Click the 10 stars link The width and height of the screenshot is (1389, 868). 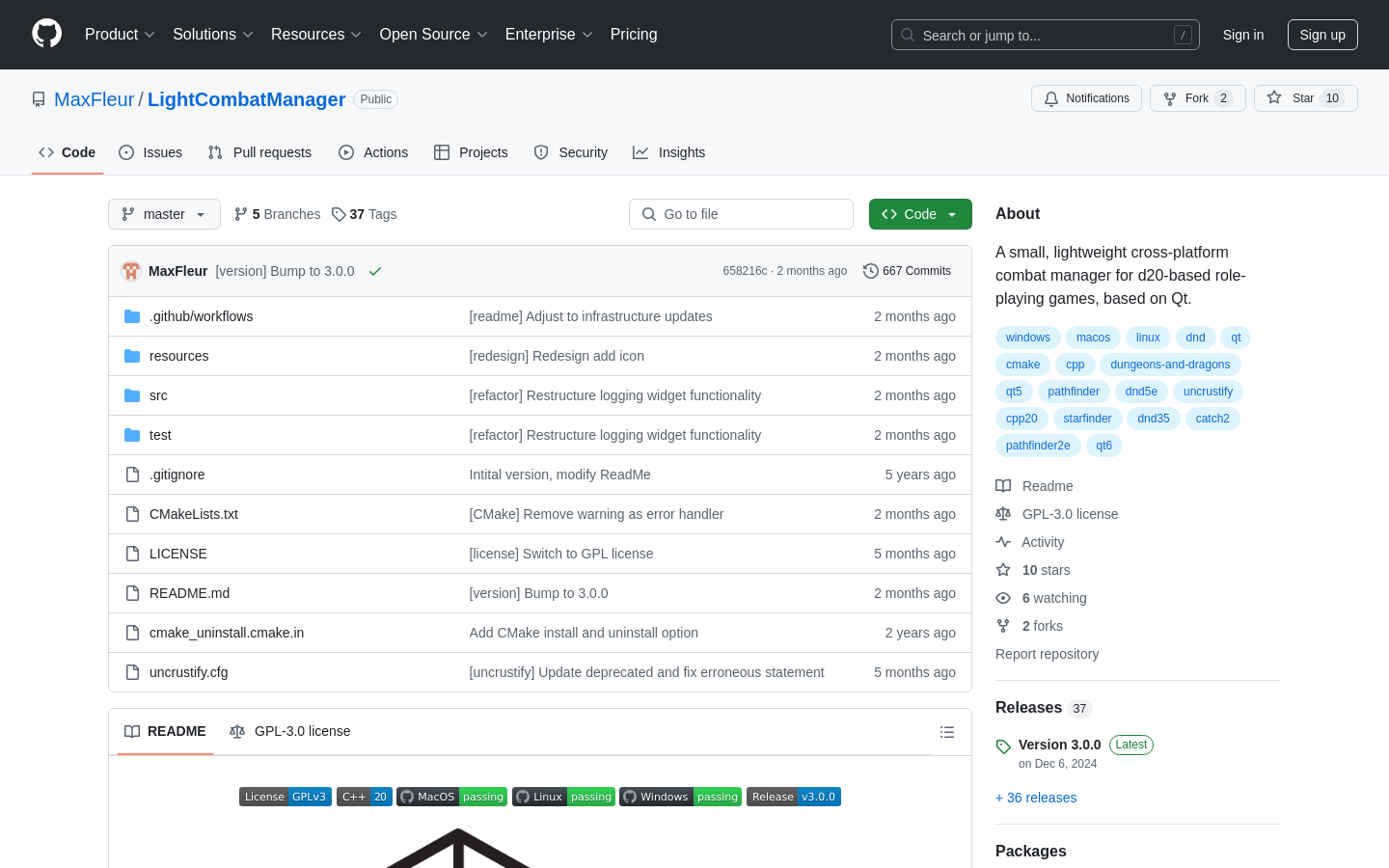point(1033,570)
